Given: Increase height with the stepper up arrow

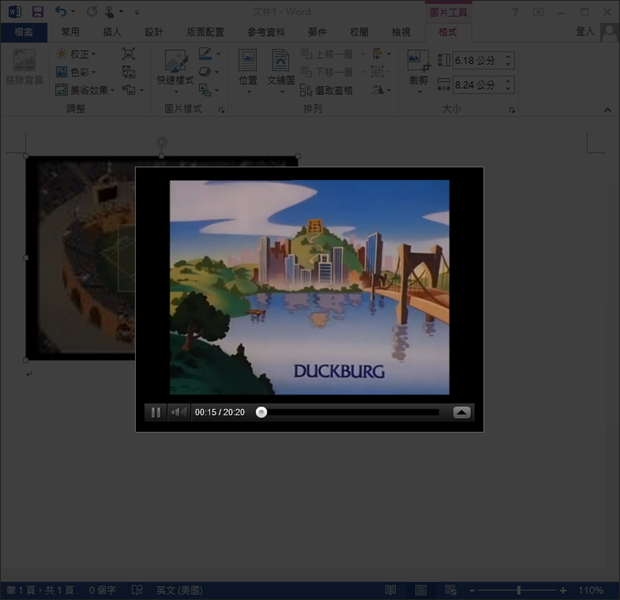Looking at the screenshot, I should click(x=508, y=57).
